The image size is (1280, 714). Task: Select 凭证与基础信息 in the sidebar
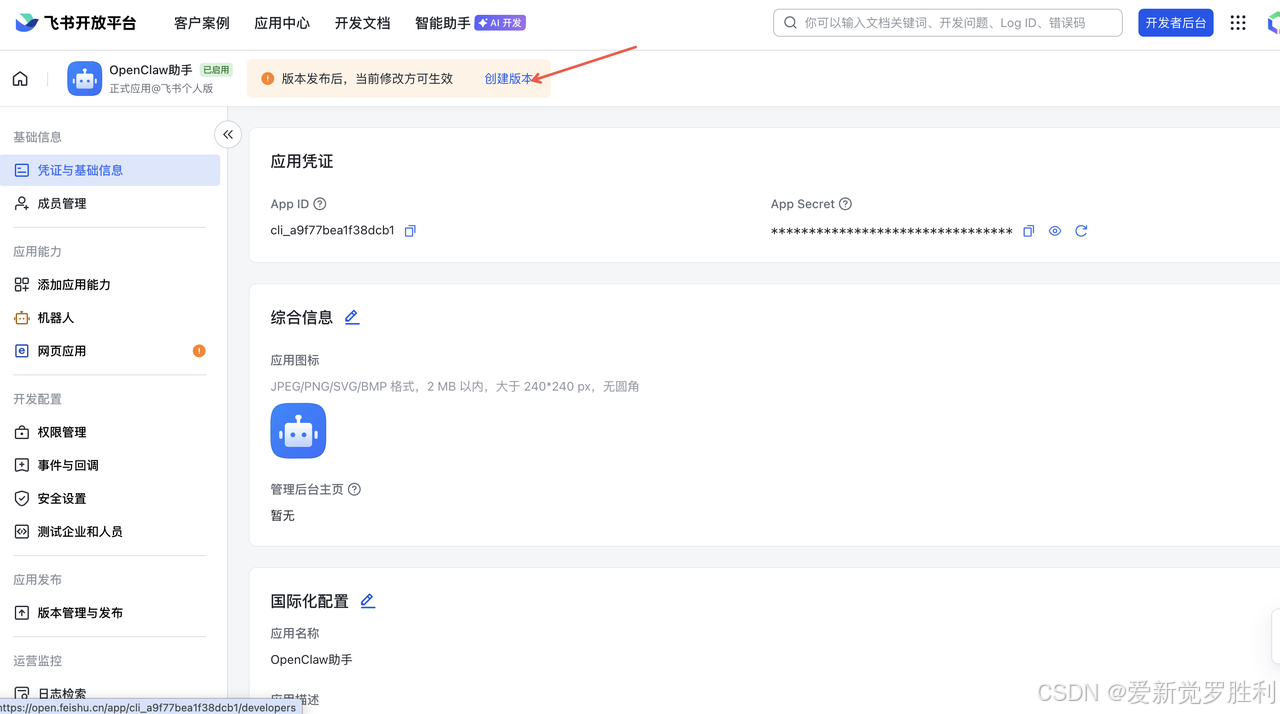click(x=110, y=170)
